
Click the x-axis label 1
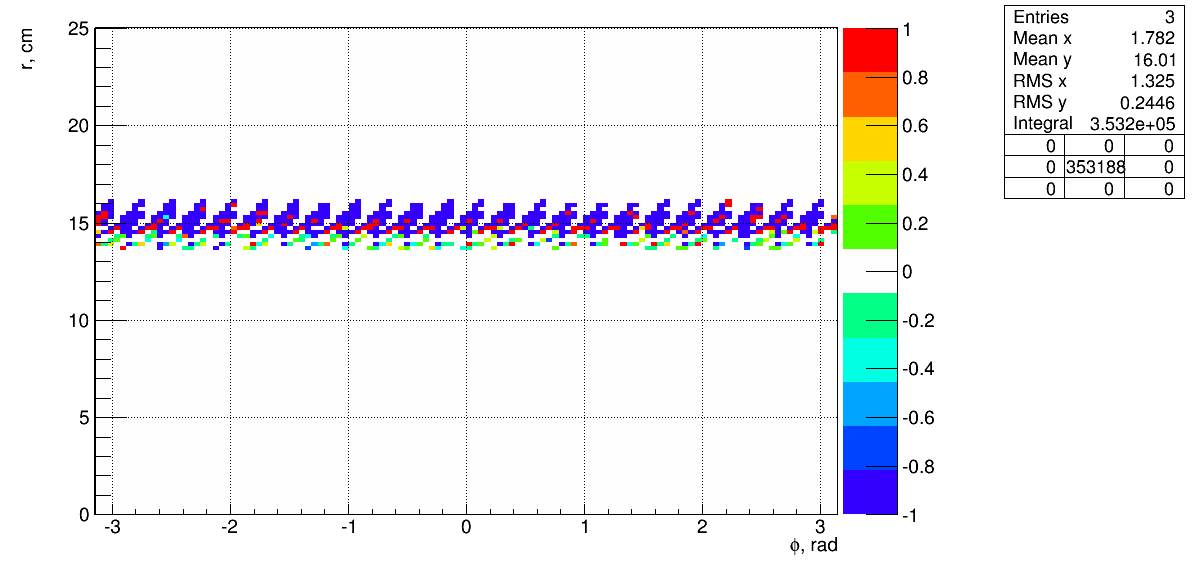pyautogui.click(x=584, y=528)
